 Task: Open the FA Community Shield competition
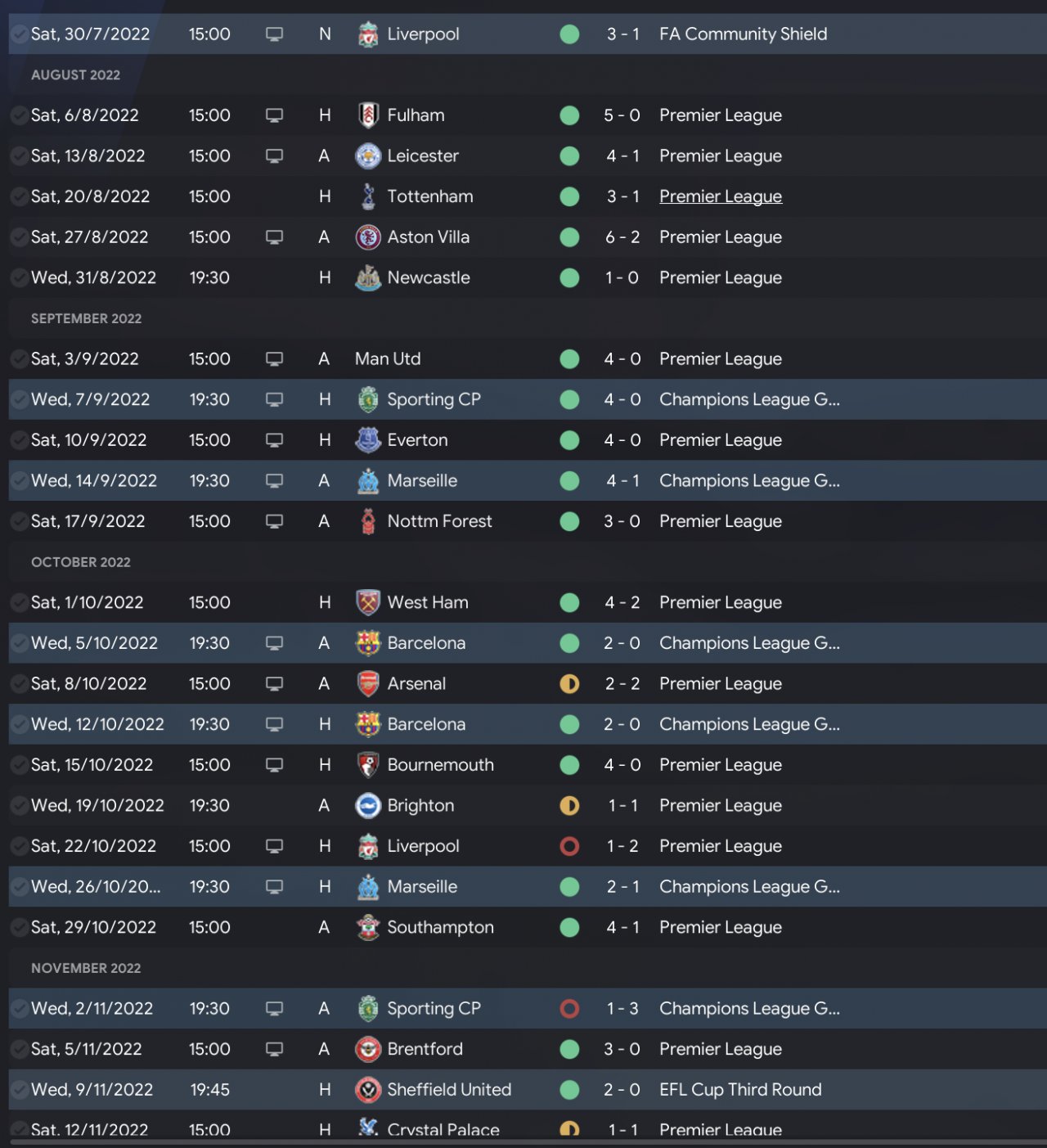pyautogui.click(x=743, y=34)
